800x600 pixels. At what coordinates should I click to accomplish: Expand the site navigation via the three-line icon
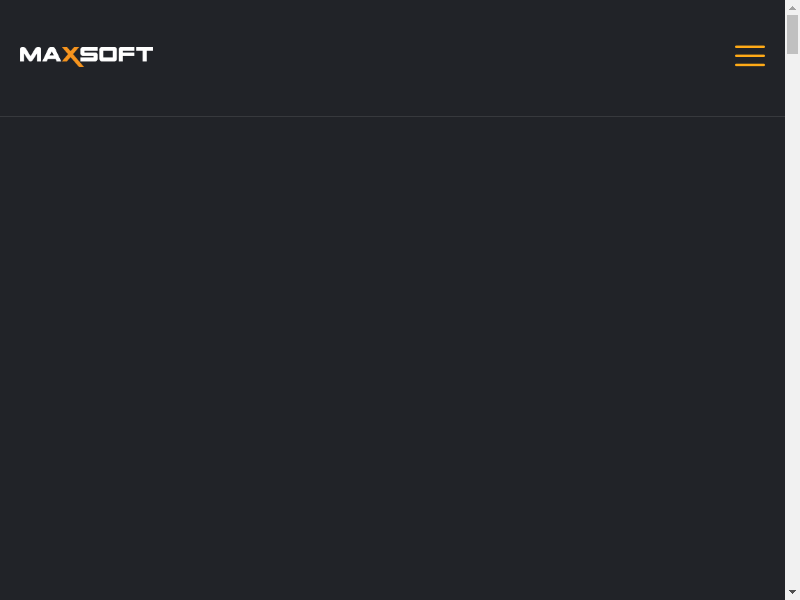tap(750, 56)
